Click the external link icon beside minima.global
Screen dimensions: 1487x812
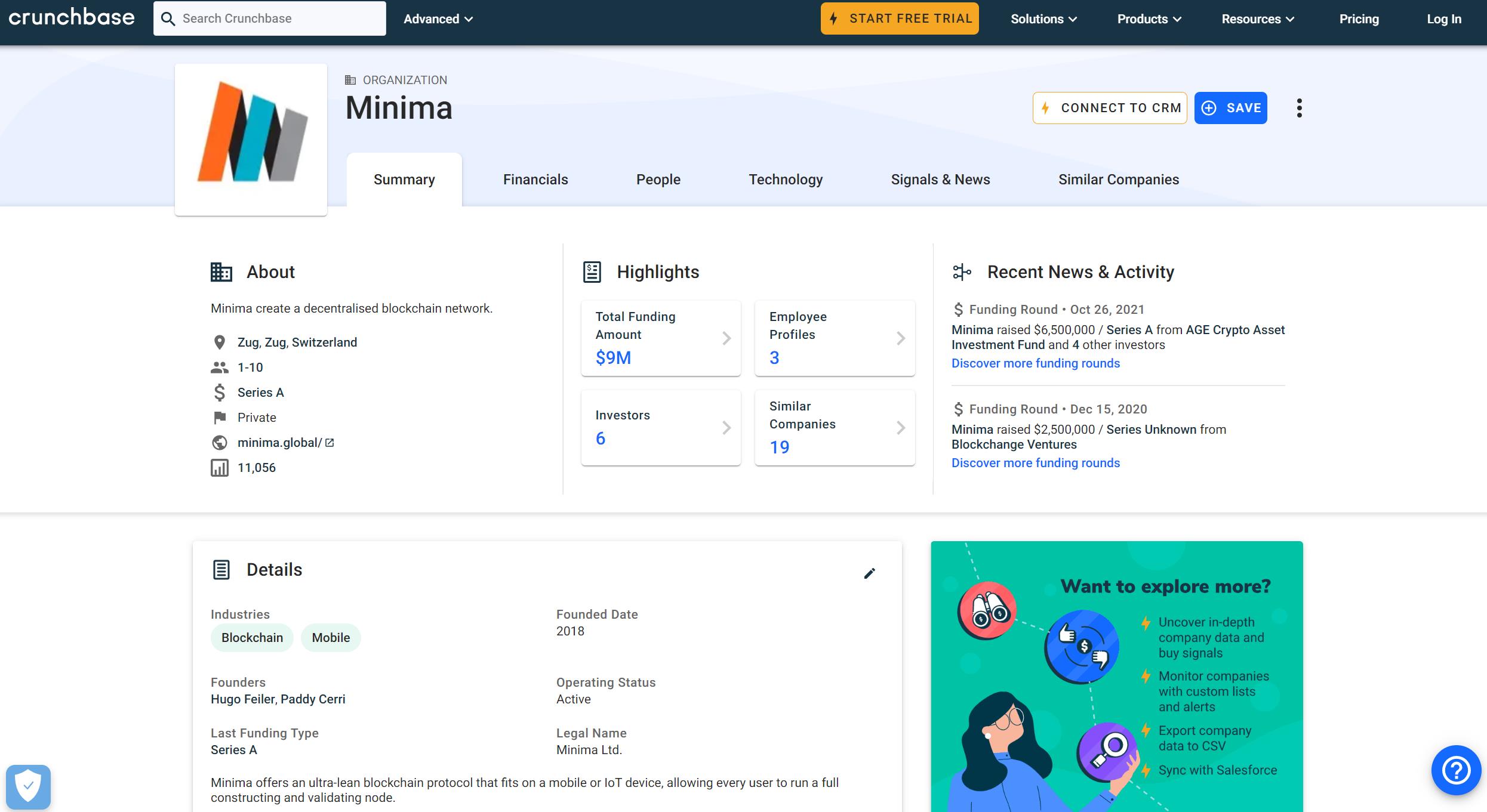pos(330,443)
